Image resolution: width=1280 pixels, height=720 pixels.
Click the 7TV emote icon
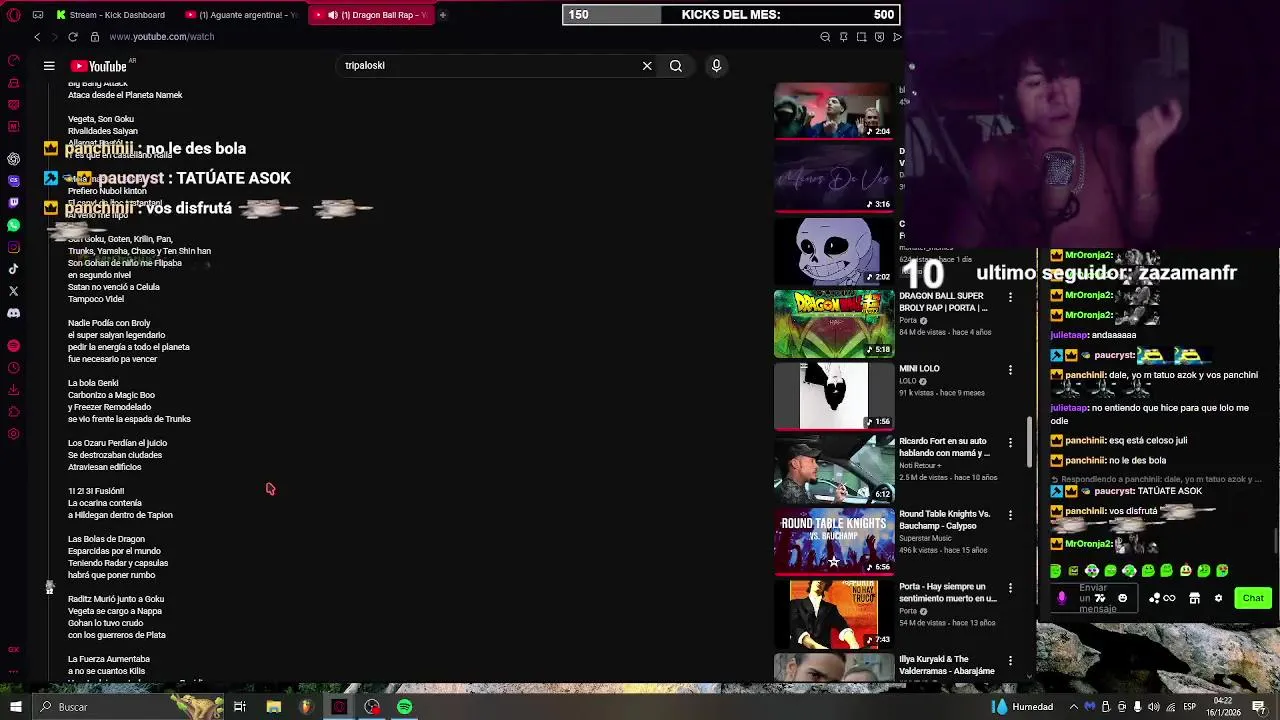pos(1101,598)
